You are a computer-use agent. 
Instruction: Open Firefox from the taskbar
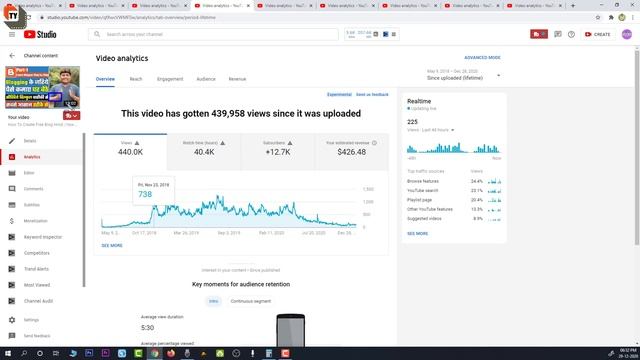tap(171, 353)
